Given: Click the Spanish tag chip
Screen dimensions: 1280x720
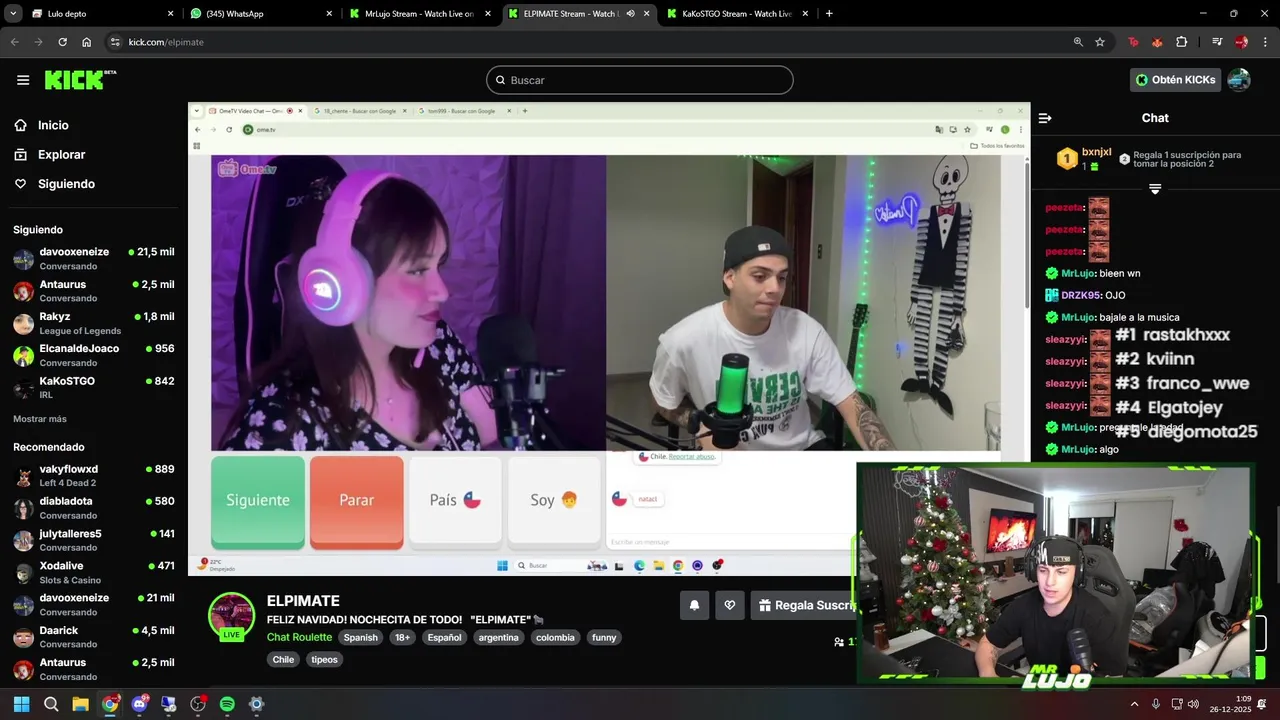Looking at the screenshot, I should tap(361, 637).
